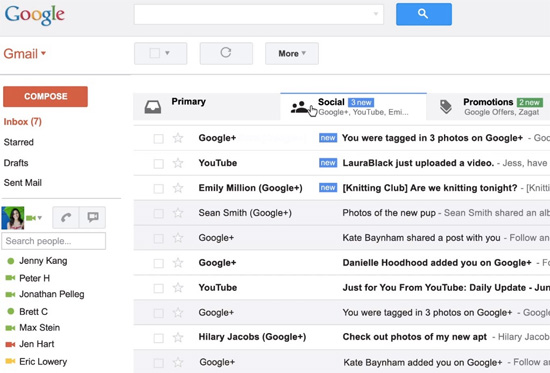Image resolution: width=550 pixels, height=373 pixels.
Task: Click video camera icon next to Peter H
Action: coord(11,278)
